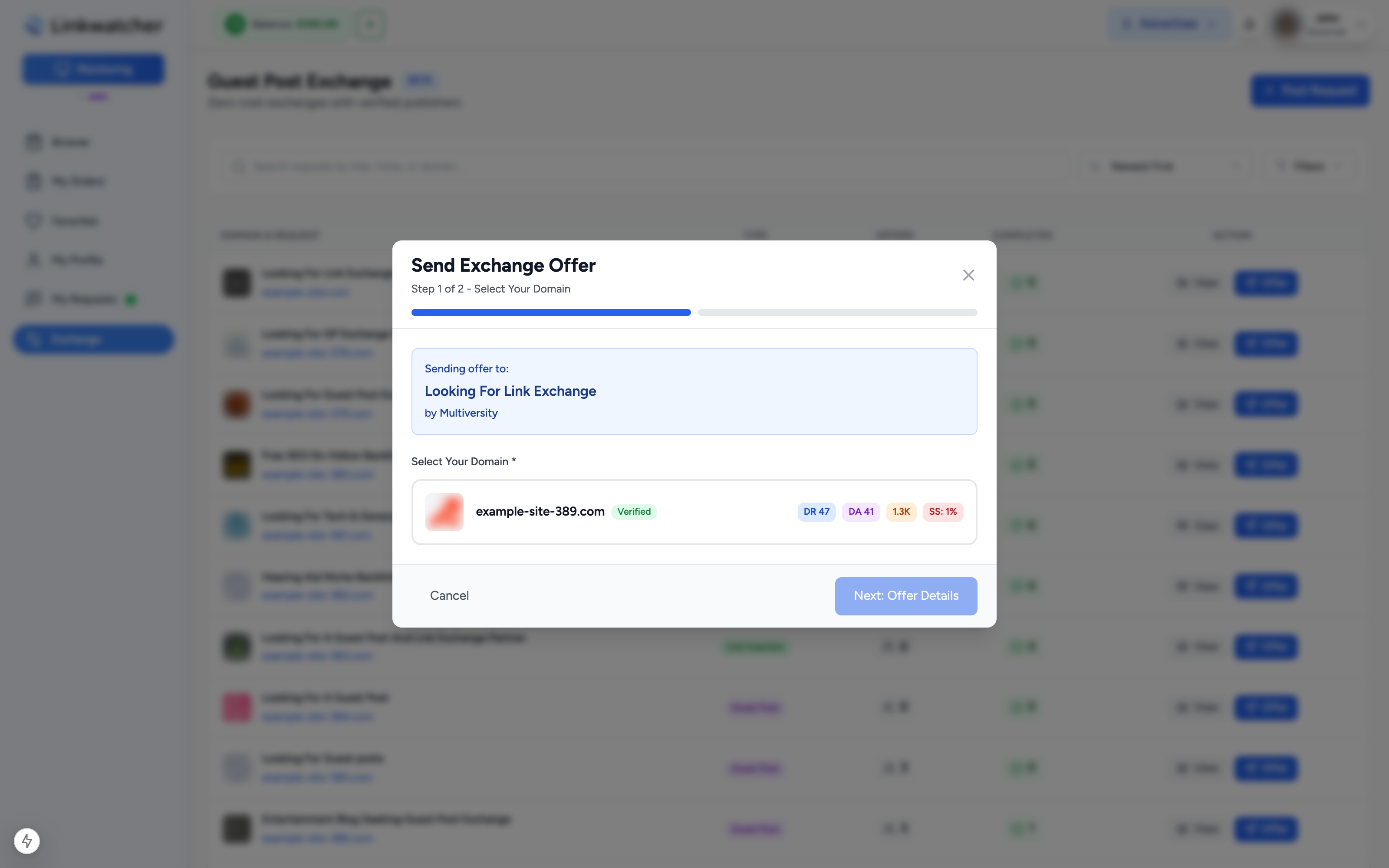The height and width of the screenshot is (868, 1389).
Task: Click the lightning bolt dev tools icon
Action: click(27, 841)
